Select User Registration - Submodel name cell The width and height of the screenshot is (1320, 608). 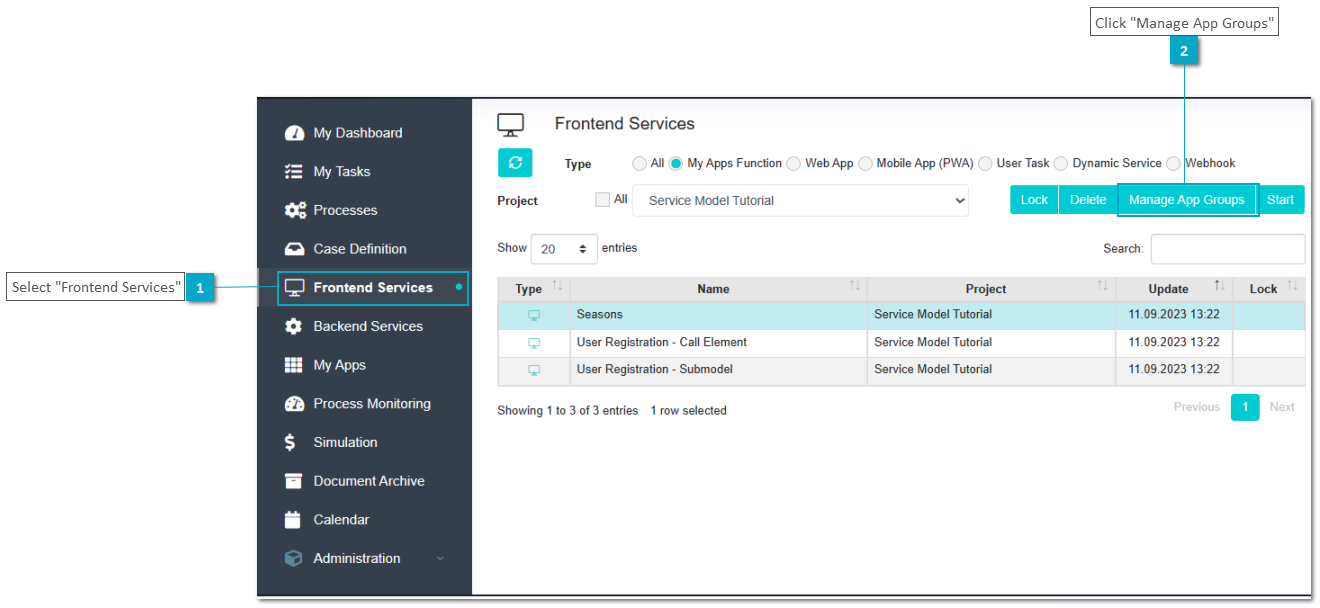718,370
